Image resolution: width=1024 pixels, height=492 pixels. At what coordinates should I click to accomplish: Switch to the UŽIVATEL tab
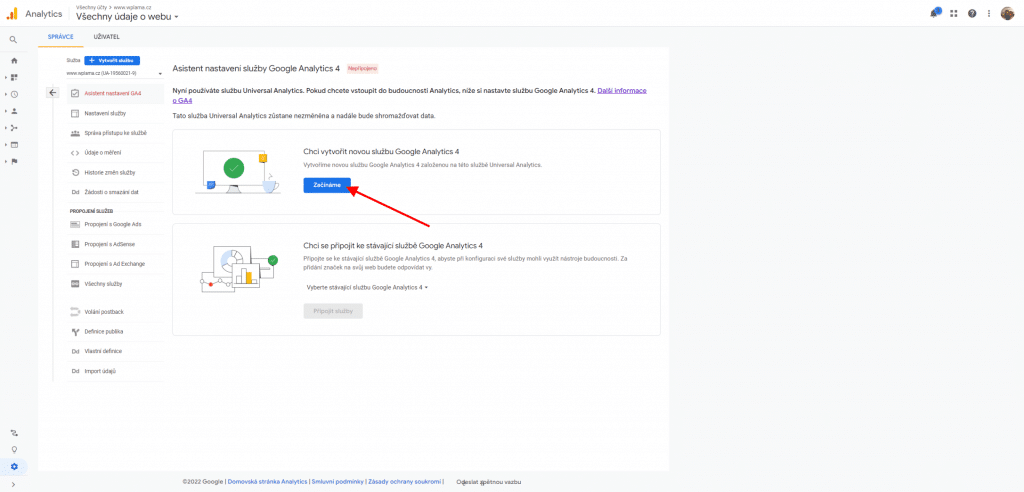pyautogui.click(x=106, y=37)
